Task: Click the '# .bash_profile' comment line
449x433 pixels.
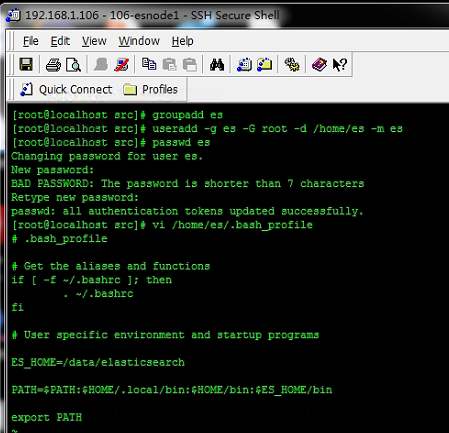Action: pos(59,239)
